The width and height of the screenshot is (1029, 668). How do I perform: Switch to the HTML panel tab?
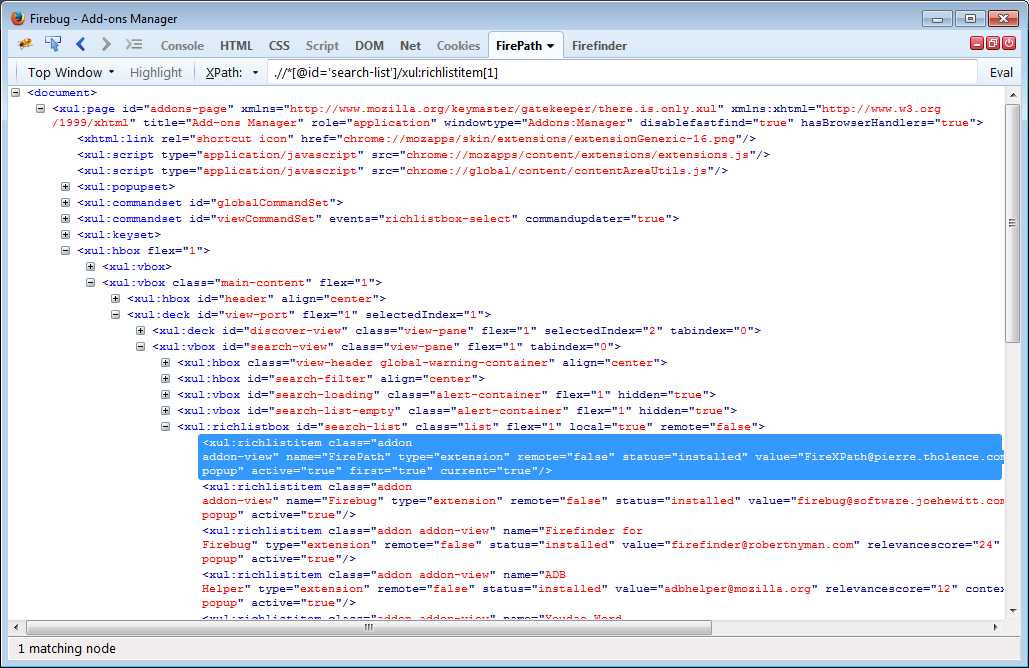[236, 46]
